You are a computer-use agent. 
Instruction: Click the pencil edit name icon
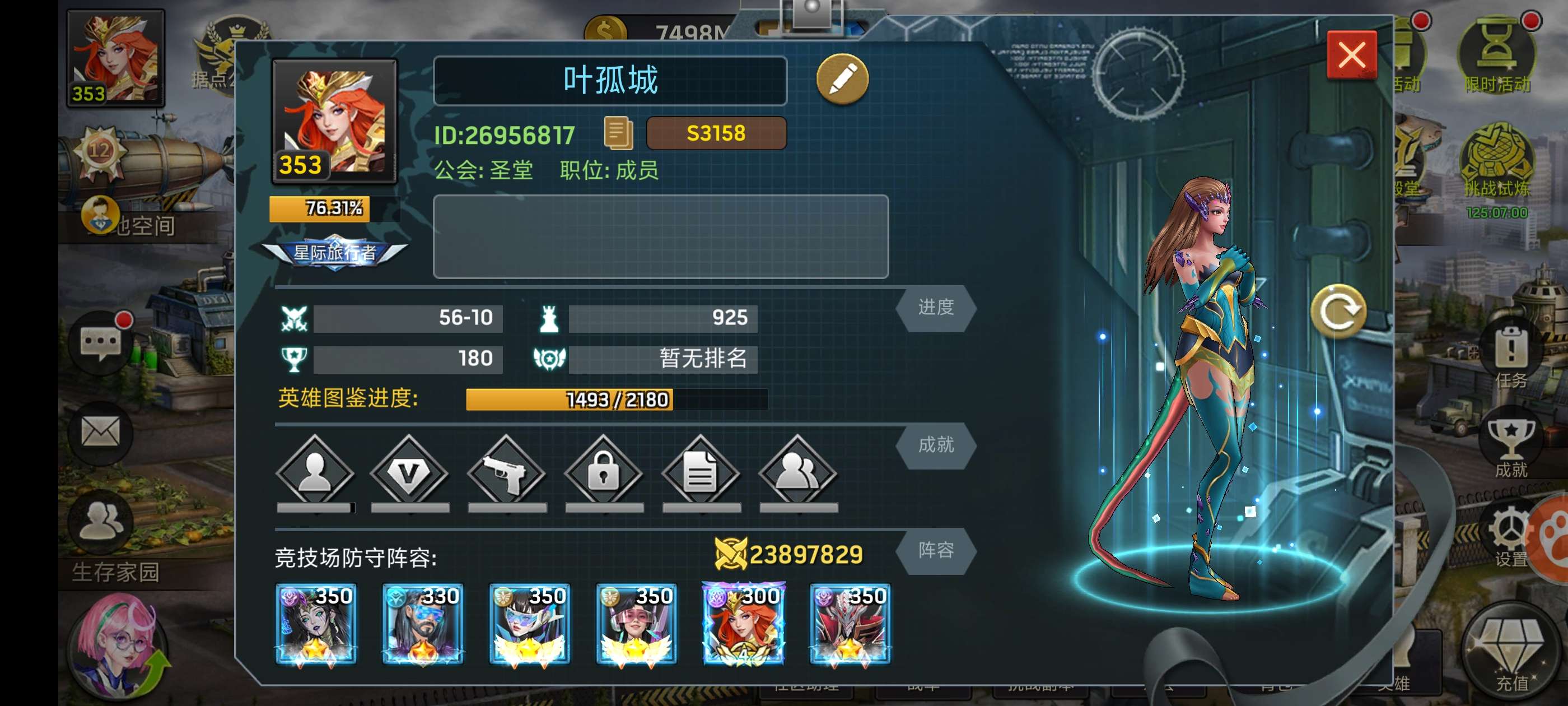coord(842,78)
